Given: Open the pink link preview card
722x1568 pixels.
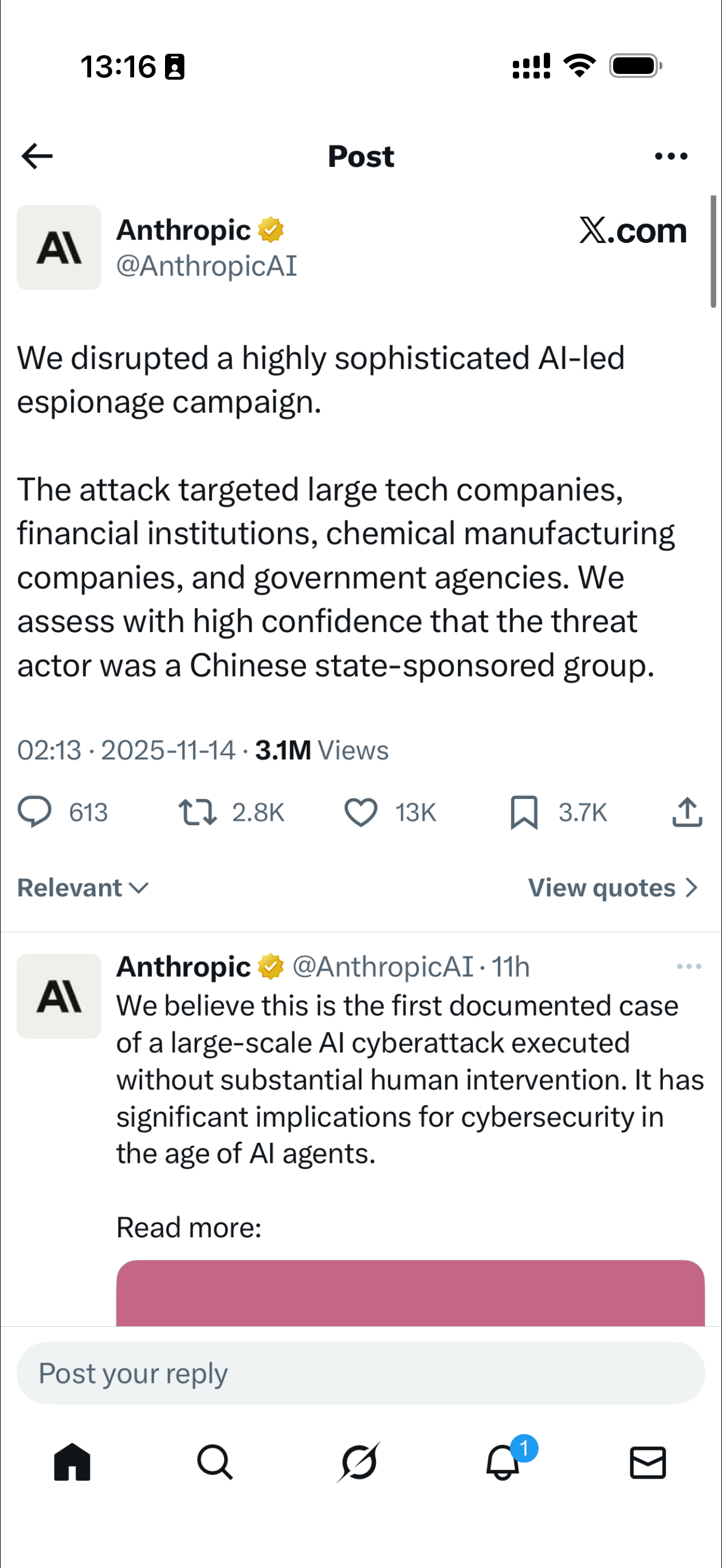Looking at the screenshot, I should (x=410, y=1293).
